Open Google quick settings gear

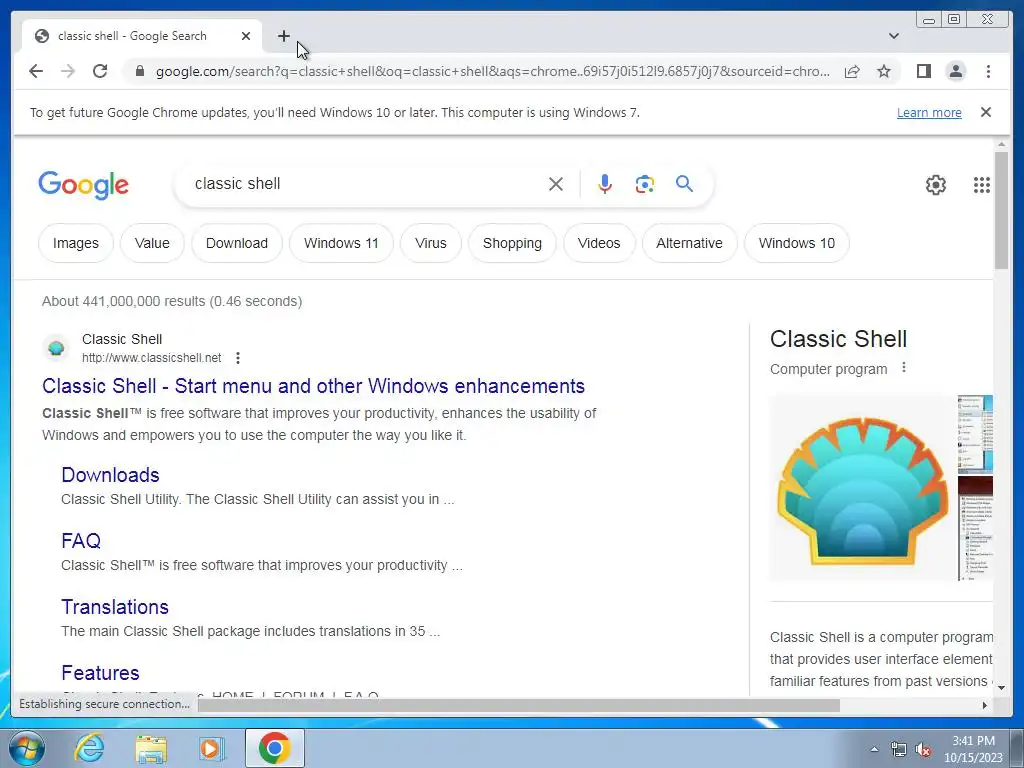point(936,185)
